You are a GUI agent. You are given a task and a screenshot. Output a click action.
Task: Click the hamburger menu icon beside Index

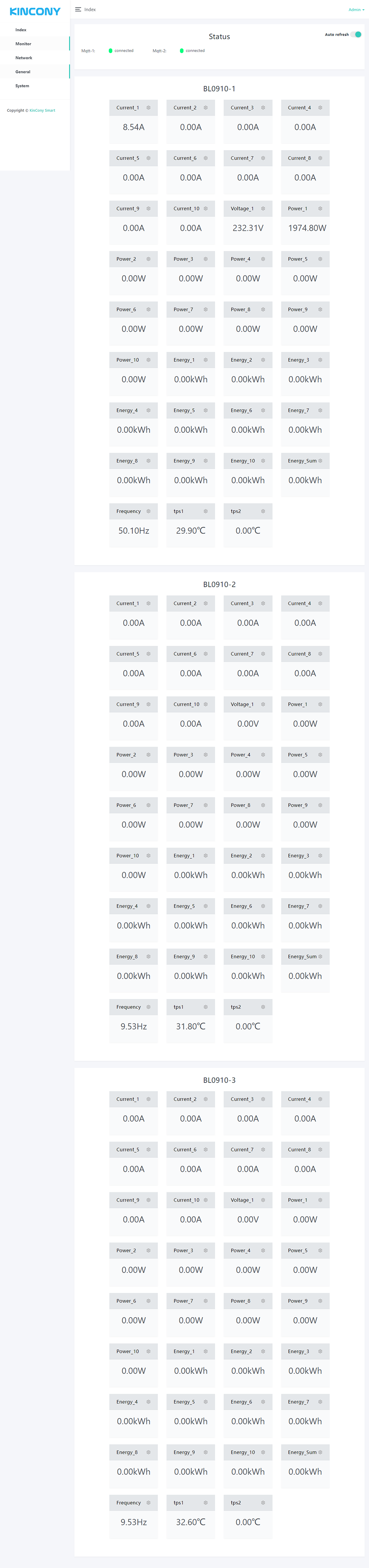[78, 10]
